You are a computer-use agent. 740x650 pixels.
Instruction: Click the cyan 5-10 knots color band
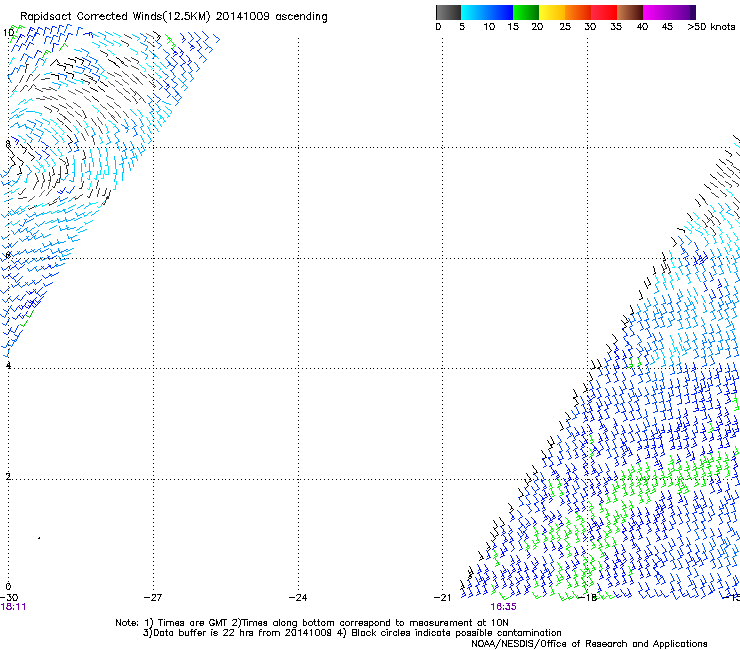pyautogui.click(x=474, y=12)
